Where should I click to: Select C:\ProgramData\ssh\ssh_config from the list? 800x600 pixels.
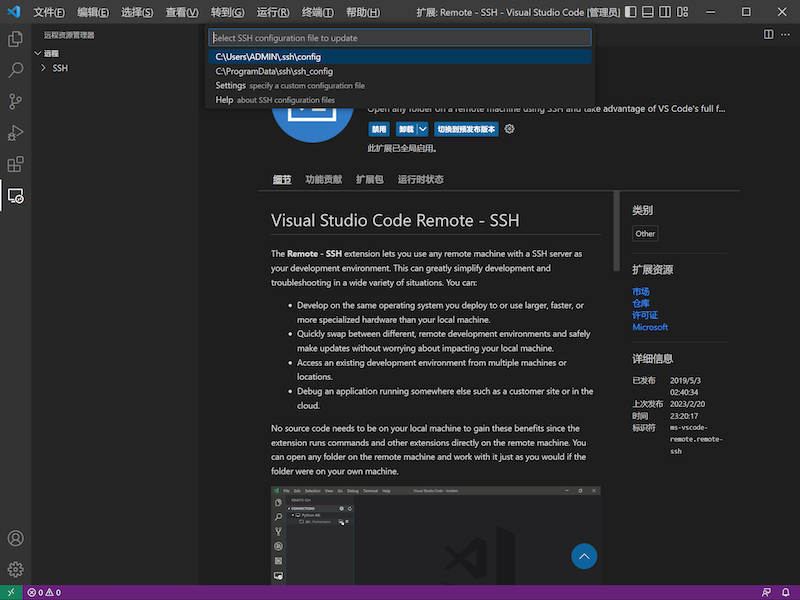click(291, 71)
